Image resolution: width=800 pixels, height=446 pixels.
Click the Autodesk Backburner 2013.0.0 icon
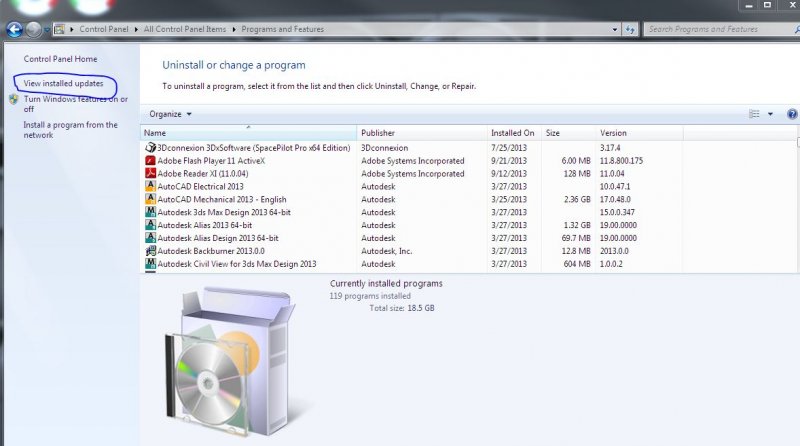point(150,251)
